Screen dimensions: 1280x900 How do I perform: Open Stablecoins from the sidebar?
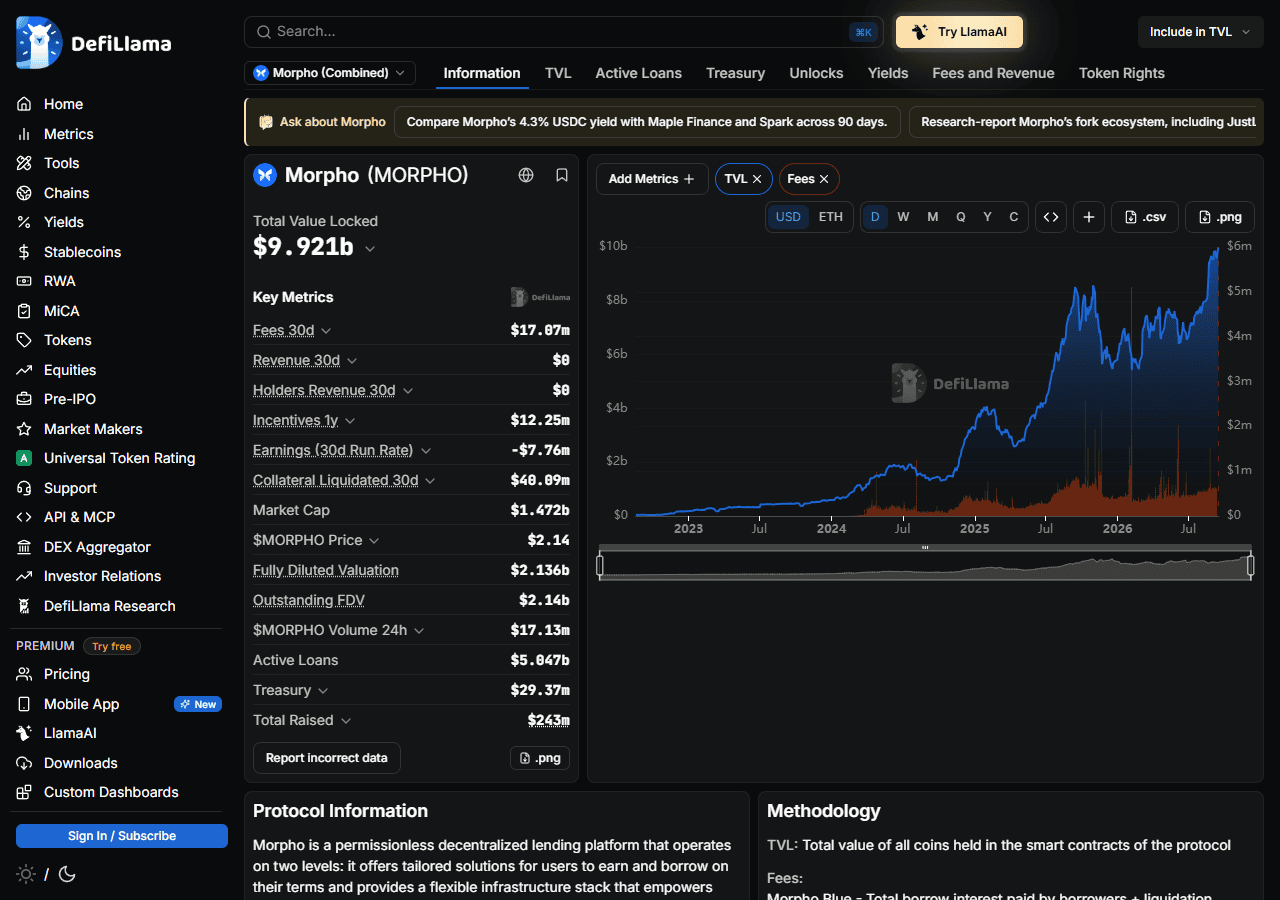coord(82,252)
